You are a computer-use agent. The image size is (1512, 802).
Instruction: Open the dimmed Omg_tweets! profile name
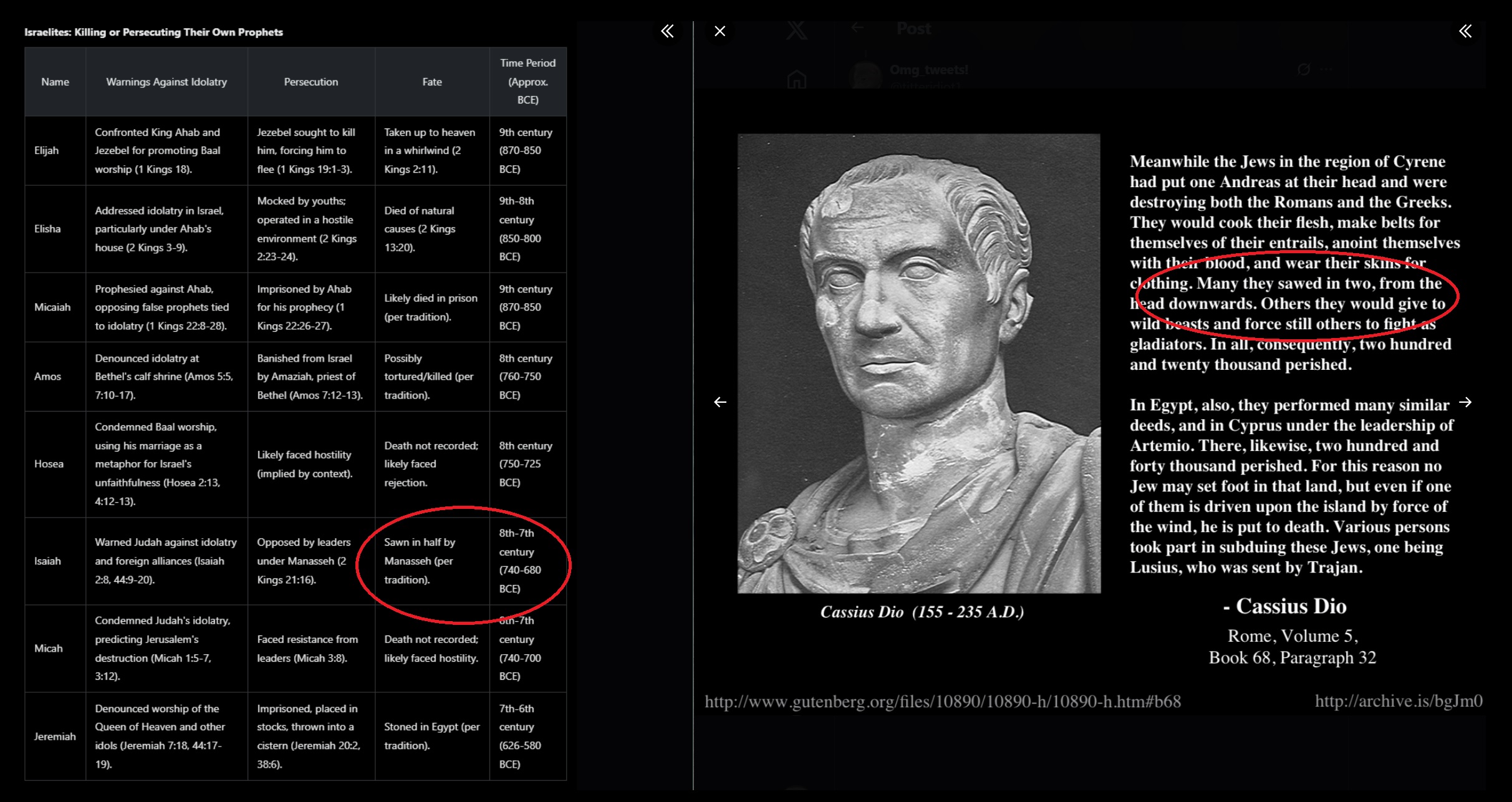coord(929,70)
